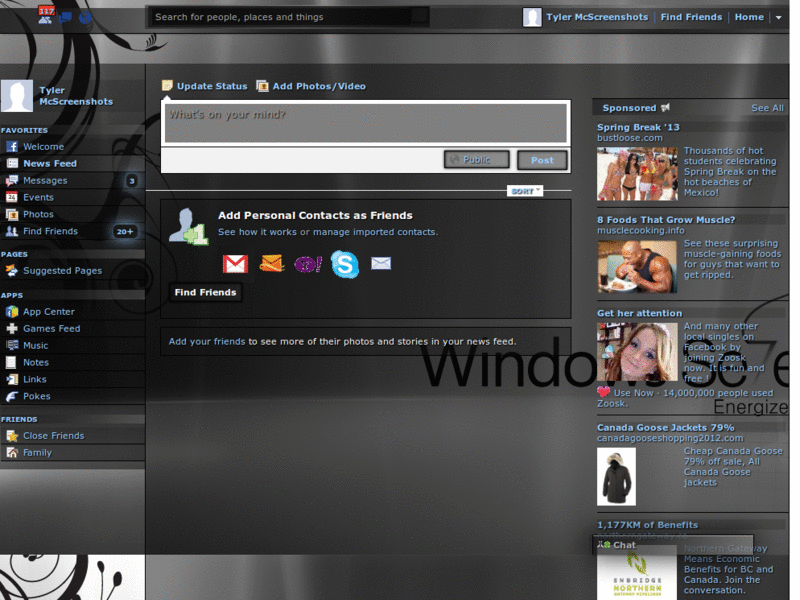Click 'Use Now' Zoosk link

[x=633, y=393]
